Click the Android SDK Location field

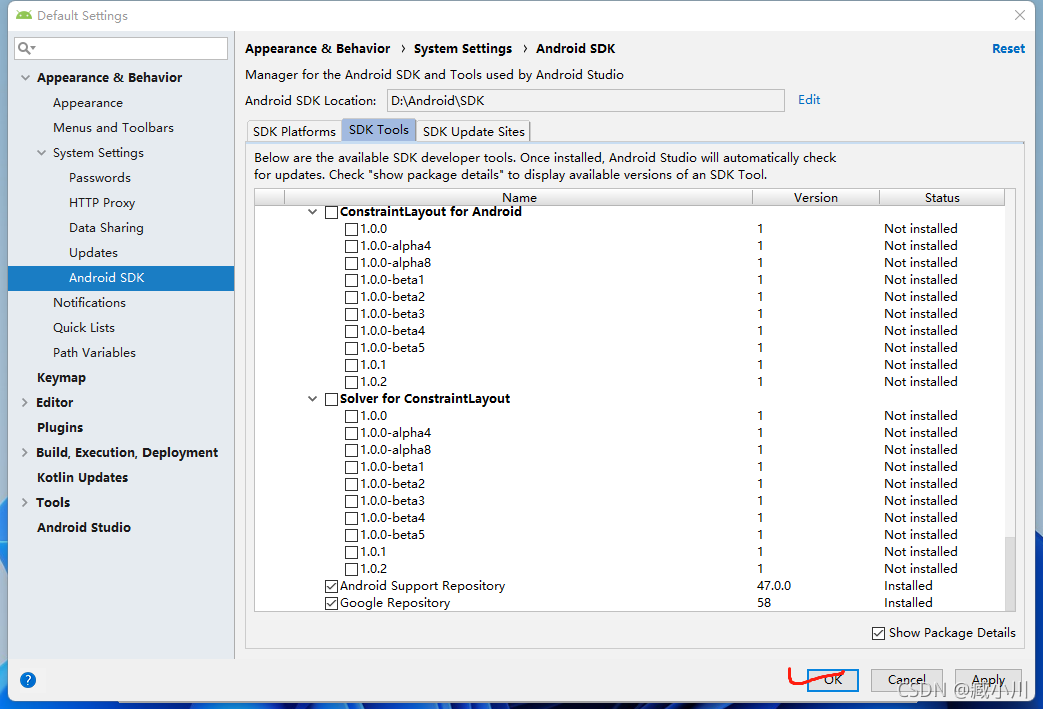[585, 100]
